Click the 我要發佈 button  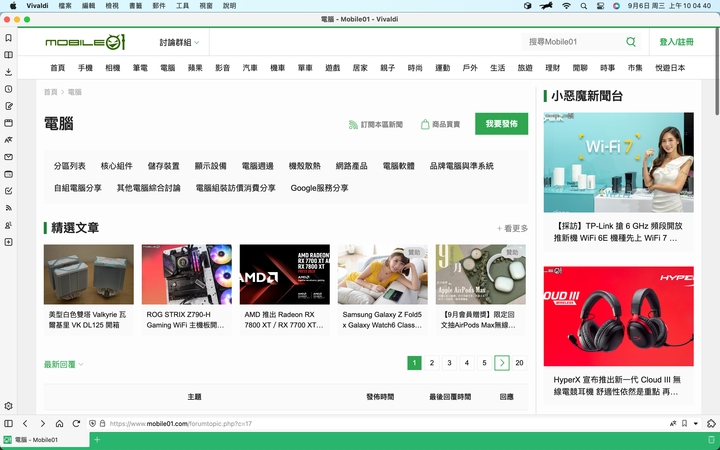pyautogui.click(x=501, y=124)
